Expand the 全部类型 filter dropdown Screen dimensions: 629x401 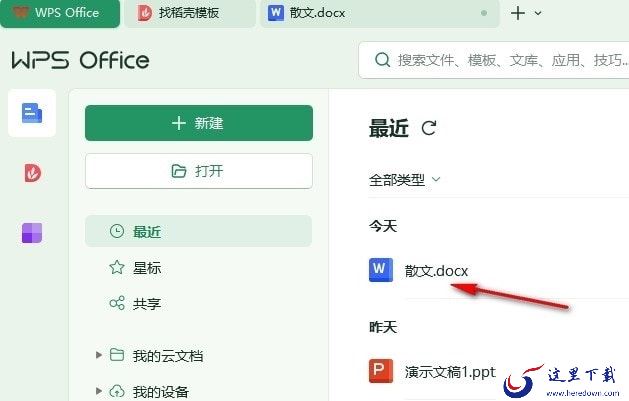(x=405, y=180)
